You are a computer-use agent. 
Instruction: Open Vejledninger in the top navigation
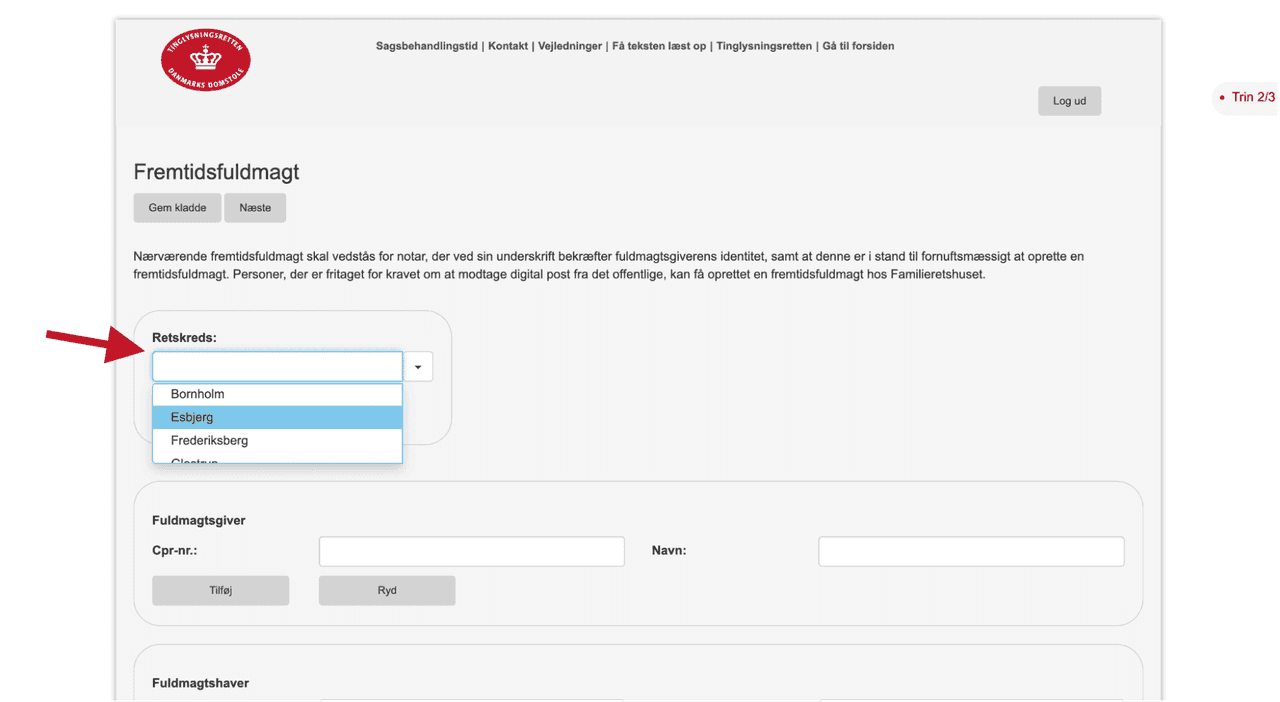[x=570, y=46]
